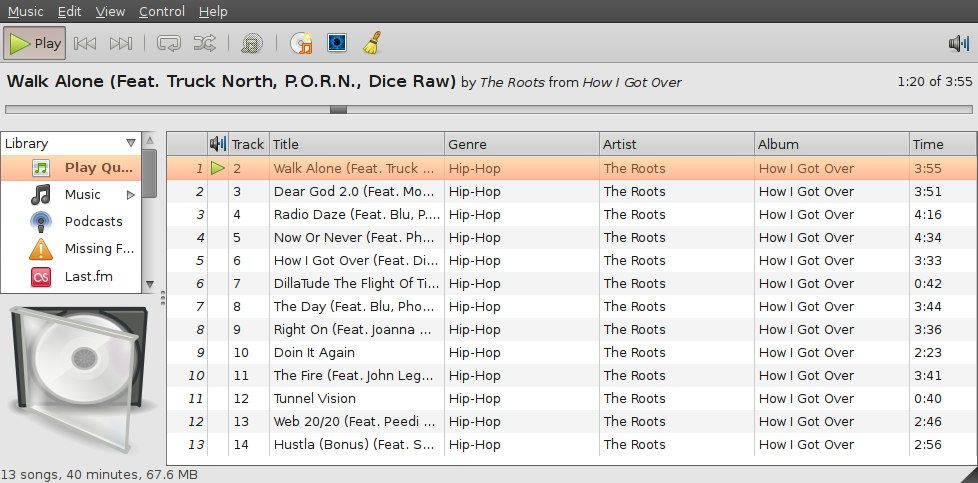Click the Last.fm logo icon
This screenshot has width=978, height=483.
click(x=41, y=276)
